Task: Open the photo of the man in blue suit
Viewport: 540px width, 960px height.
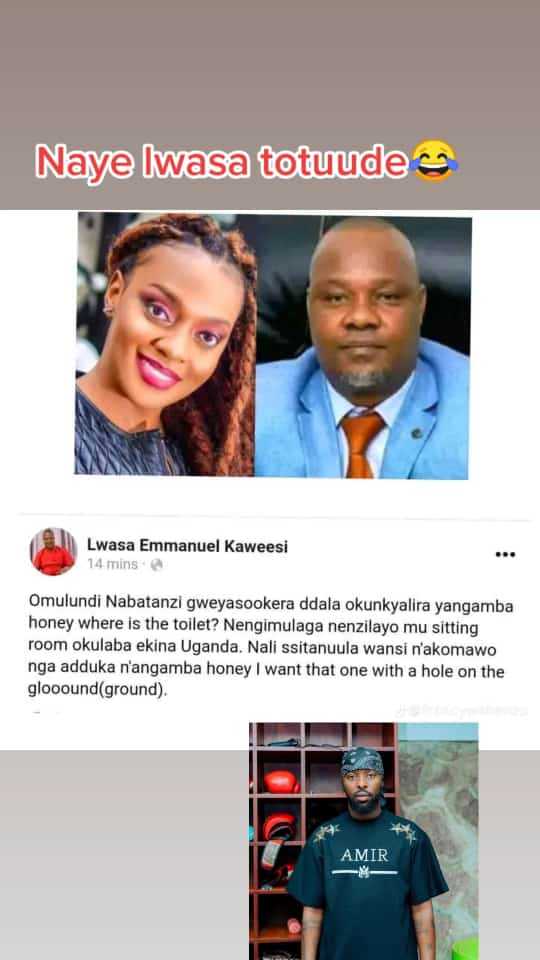Action: point(362,347)
